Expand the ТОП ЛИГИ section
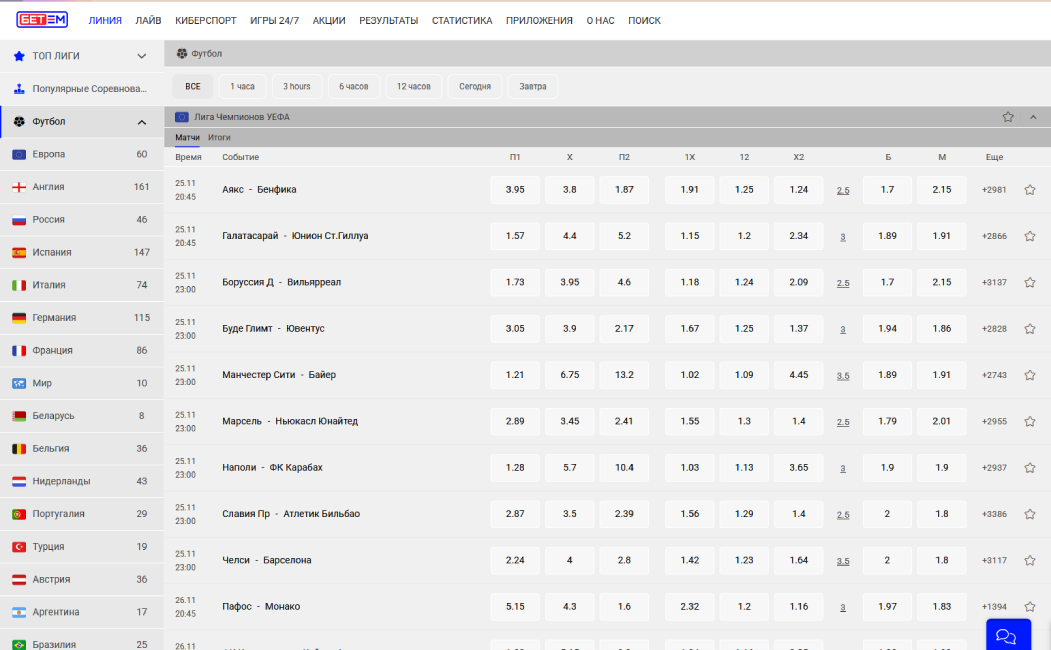The height and width of the screenshot is (650, 1051). point(141,56)
